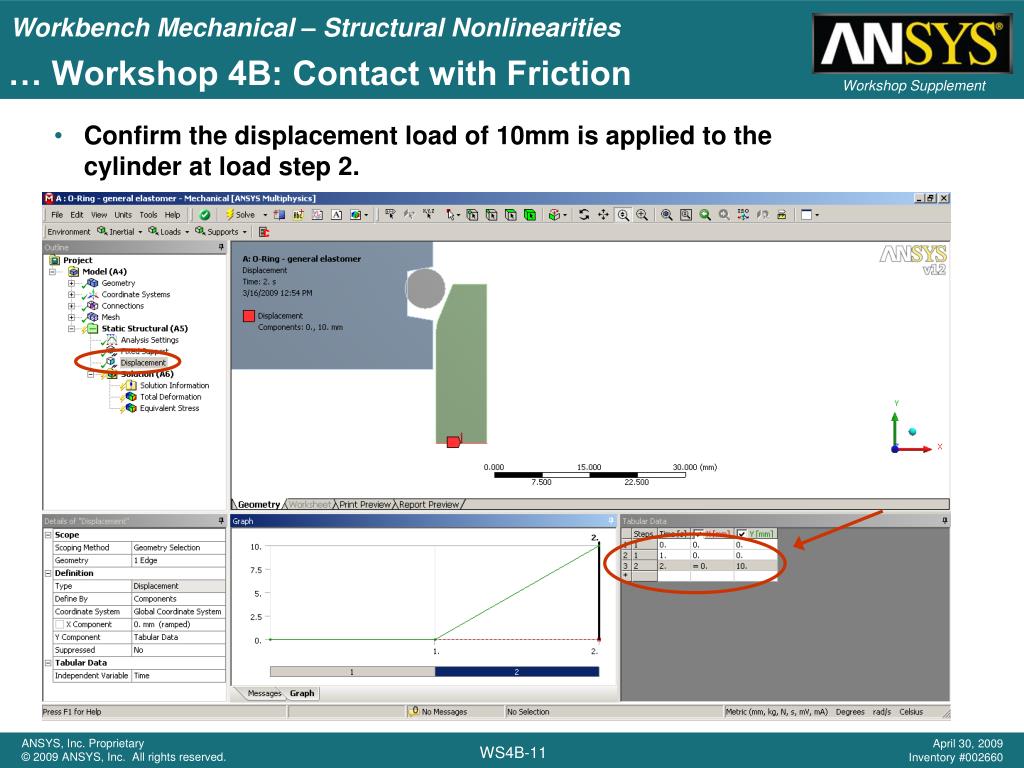Click the 'Tabular Data' Y Component field
Image resolution: width=1024 pixels, height=768 pixels.
click(x=178, y=637)
